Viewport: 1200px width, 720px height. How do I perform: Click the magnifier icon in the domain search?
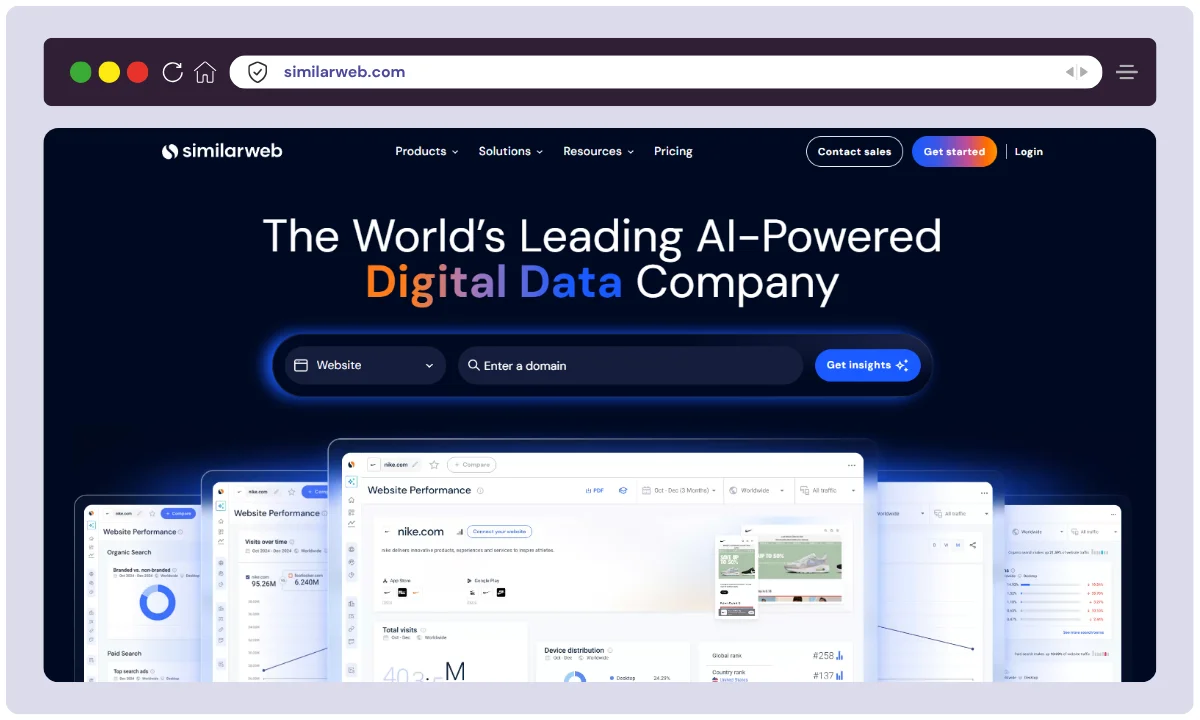474,366
